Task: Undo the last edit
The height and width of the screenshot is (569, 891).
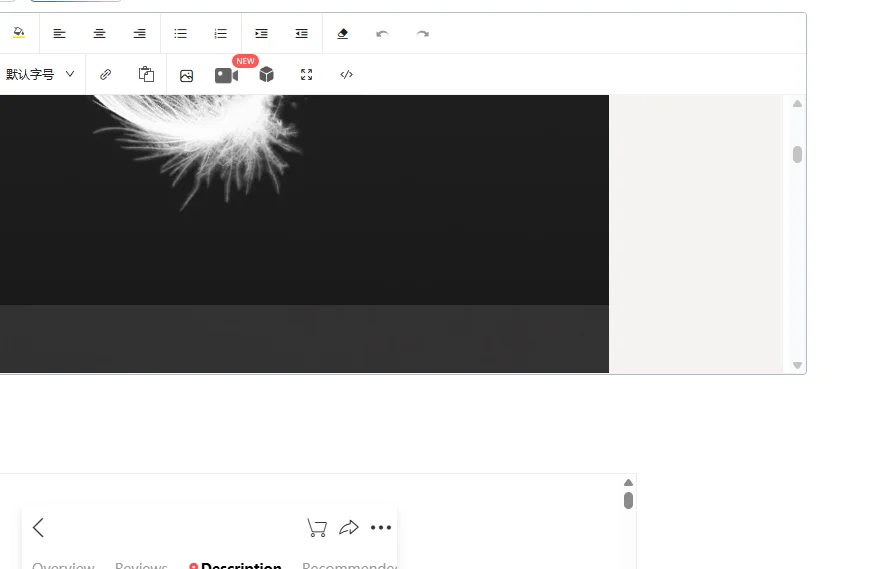Action: [382, 34]
